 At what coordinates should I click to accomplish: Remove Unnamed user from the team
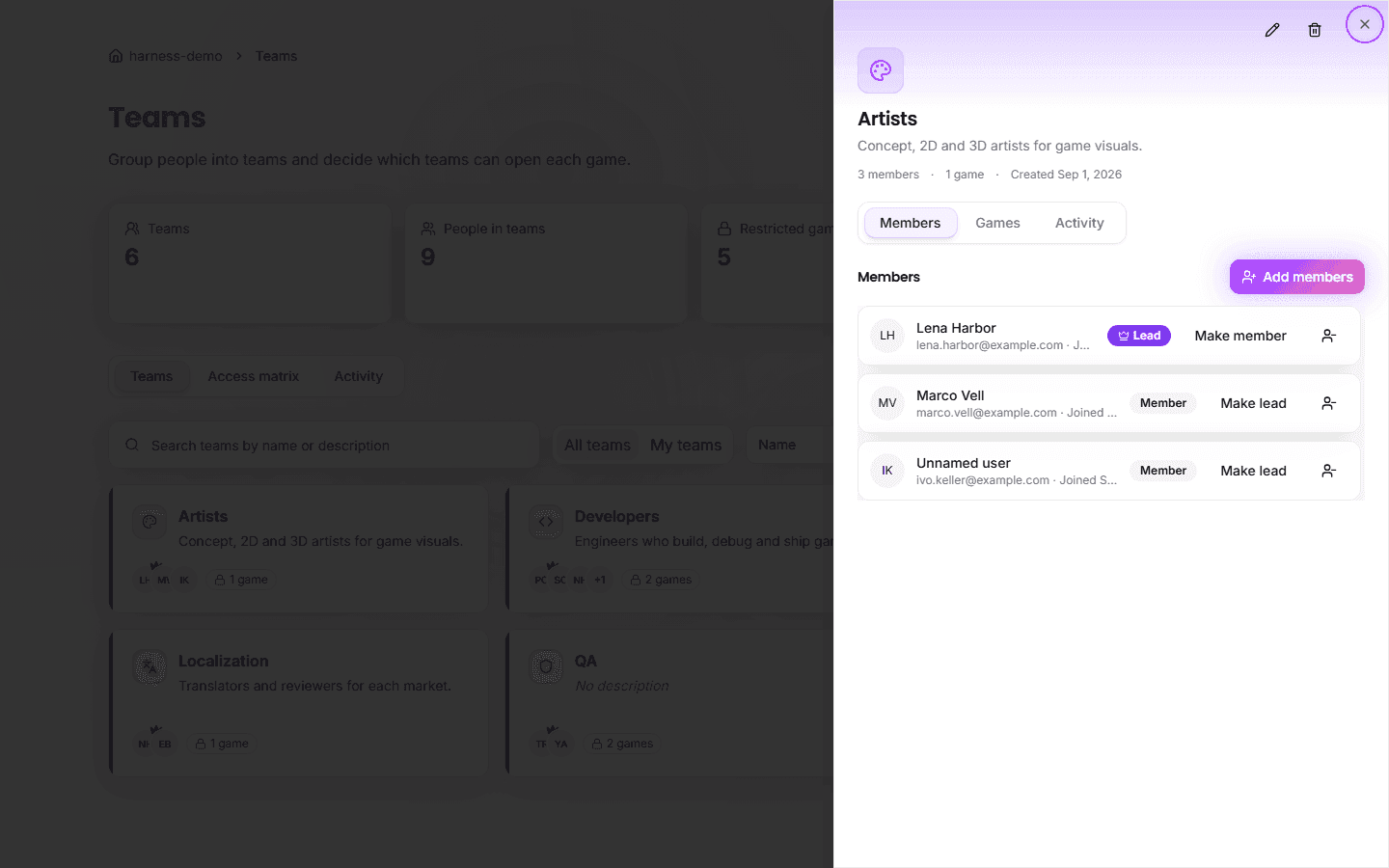coord(1328,471)
